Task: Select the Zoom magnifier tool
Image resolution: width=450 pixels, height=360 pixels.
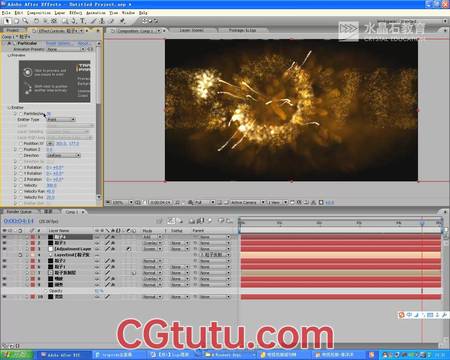Action: pyautogui.click(x=25, y=21)
